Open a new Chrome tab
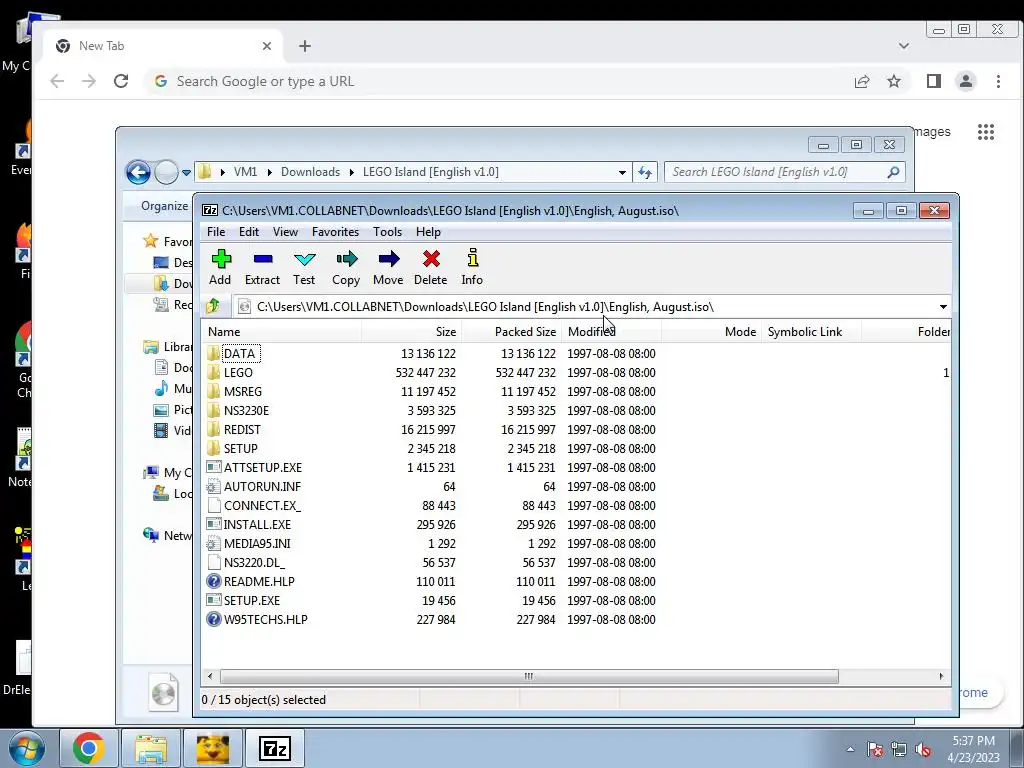The image size is (1024, 768). tap(304, 46)
